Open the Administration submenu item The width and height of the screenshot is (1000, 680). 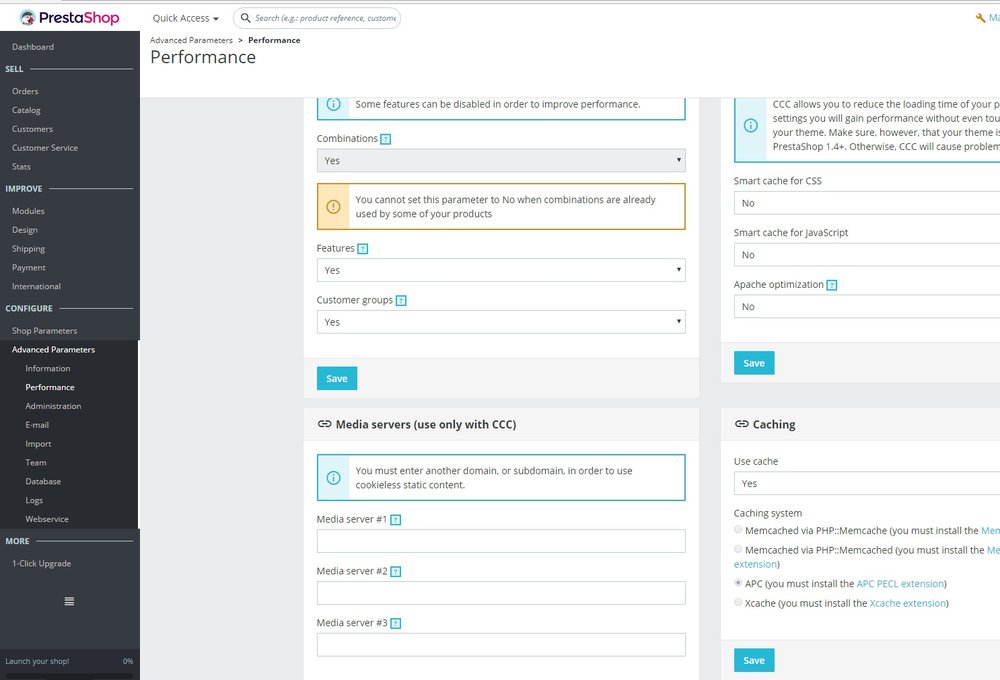pyautogui.click(x=54, y=406)
